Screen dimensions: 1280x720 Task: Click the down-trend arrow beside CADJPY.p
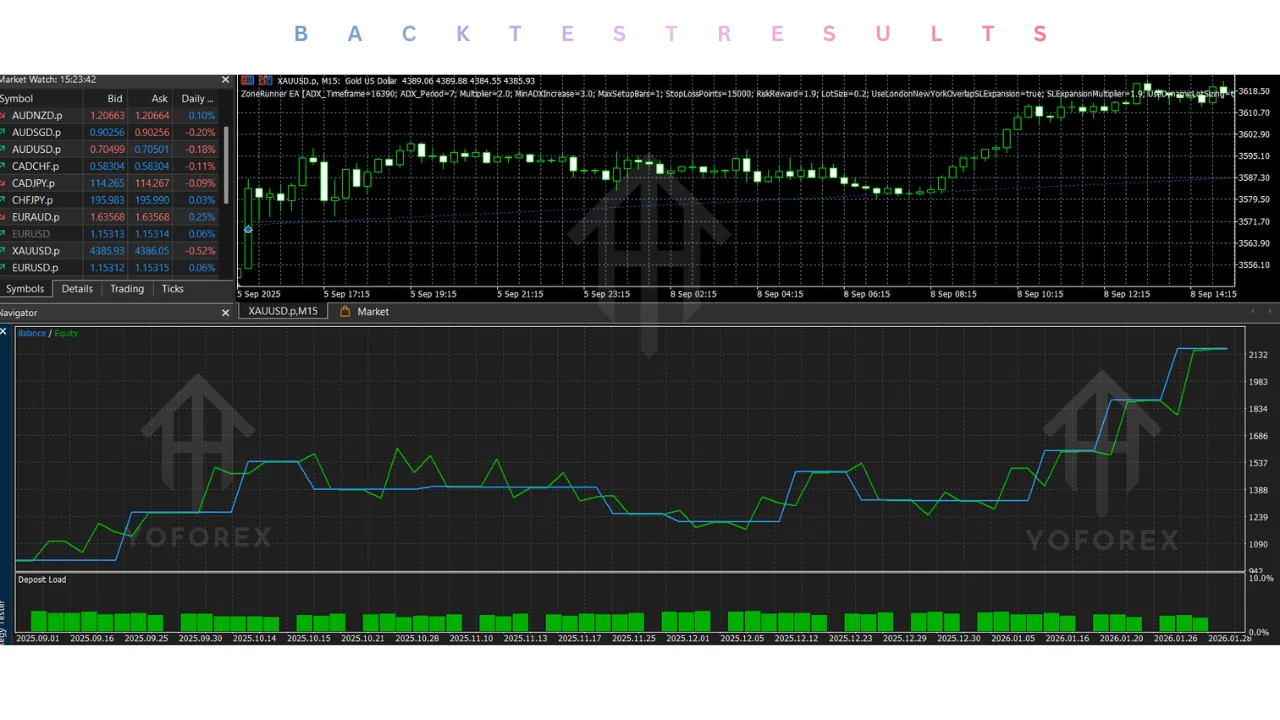[4, 183]
